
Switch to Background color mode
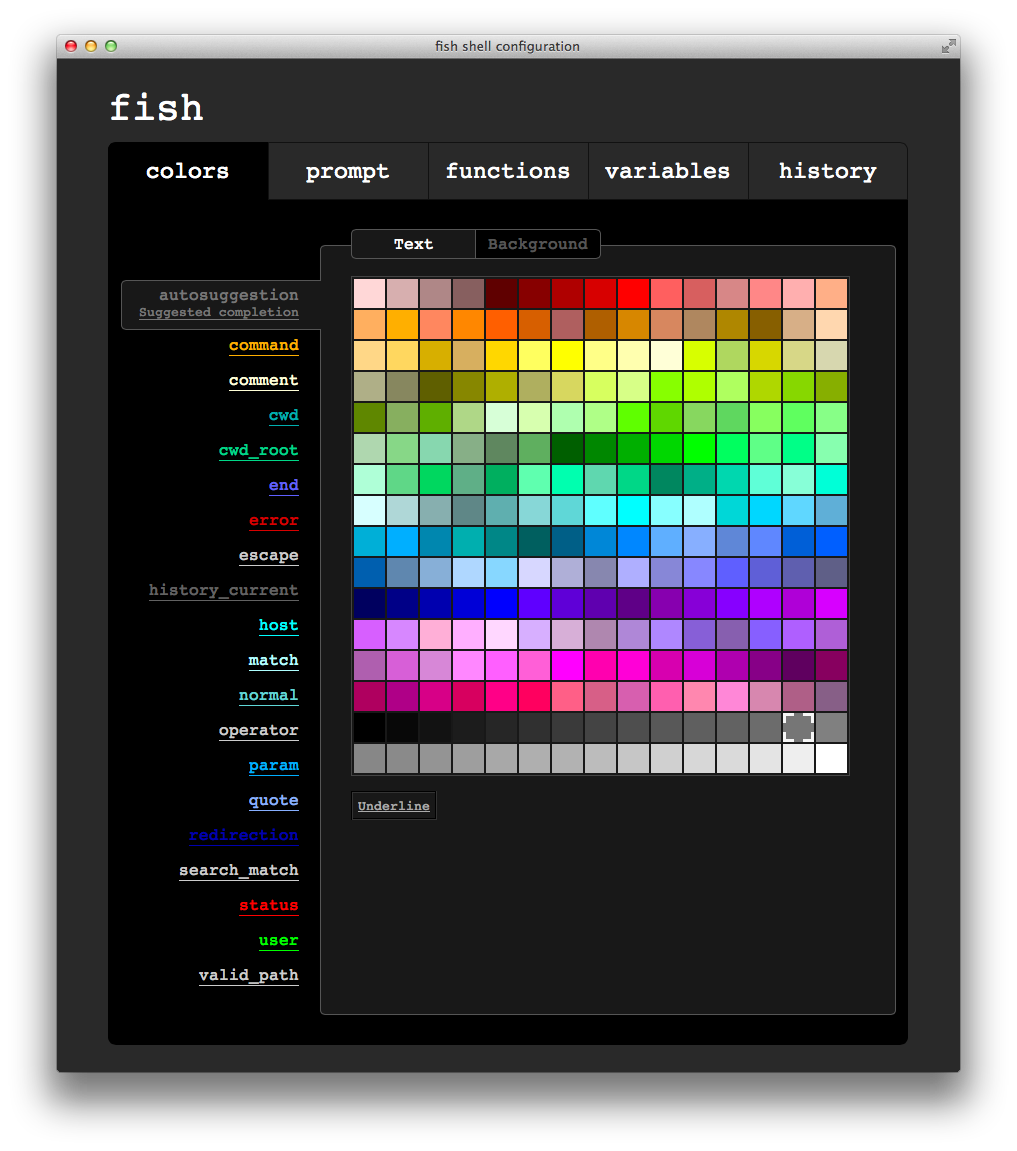[538, 244]
